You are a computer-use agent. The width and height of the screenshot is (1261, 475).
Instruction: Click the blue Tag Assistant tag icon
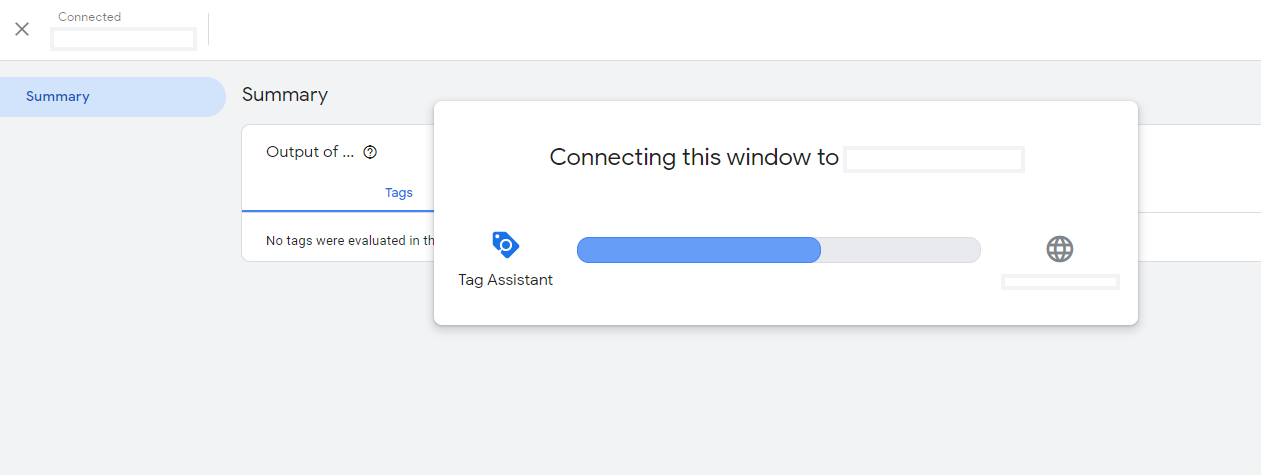point(505,245)
